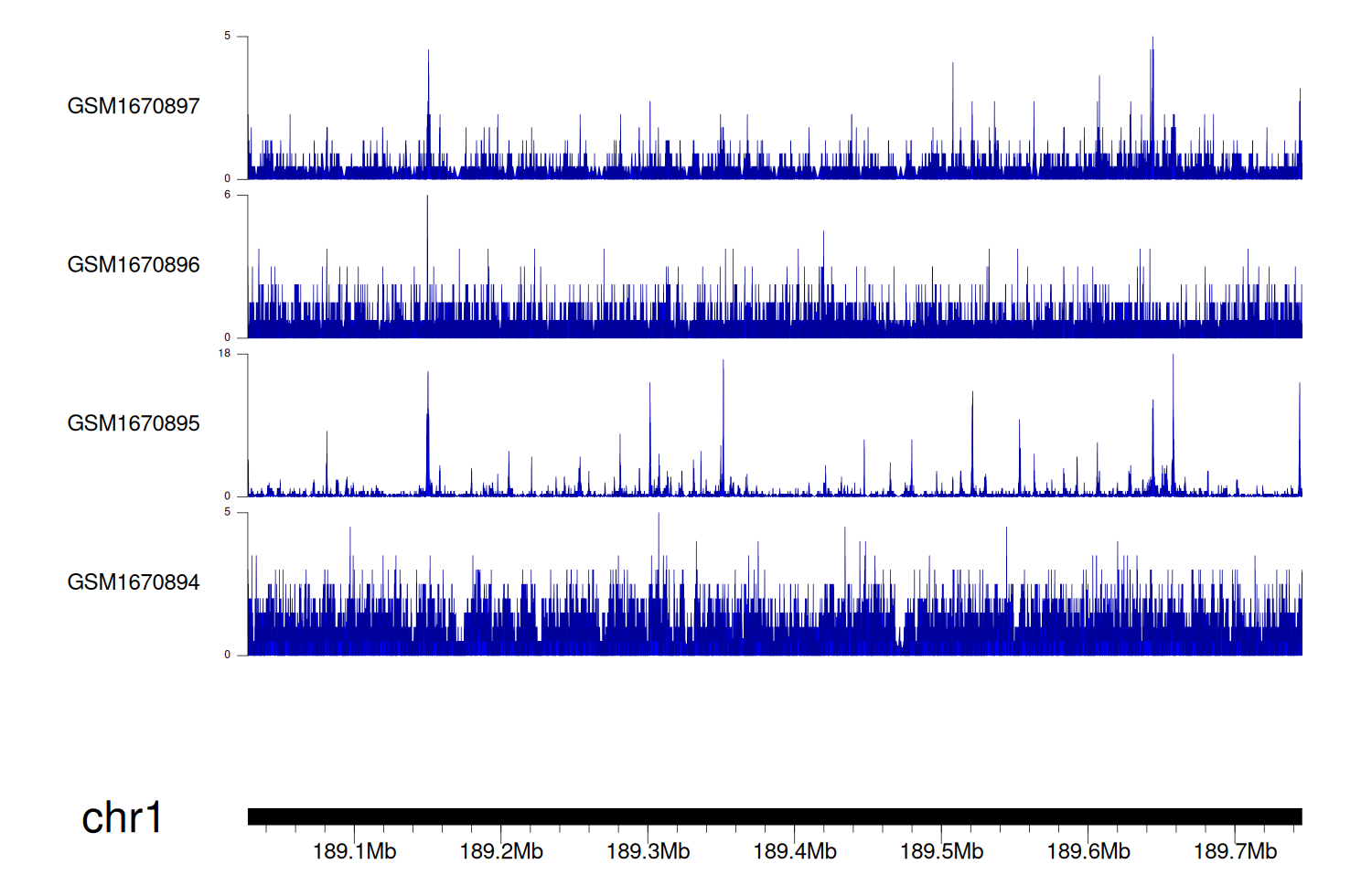Select the GSM1670896 track label

tap(133, 265)
